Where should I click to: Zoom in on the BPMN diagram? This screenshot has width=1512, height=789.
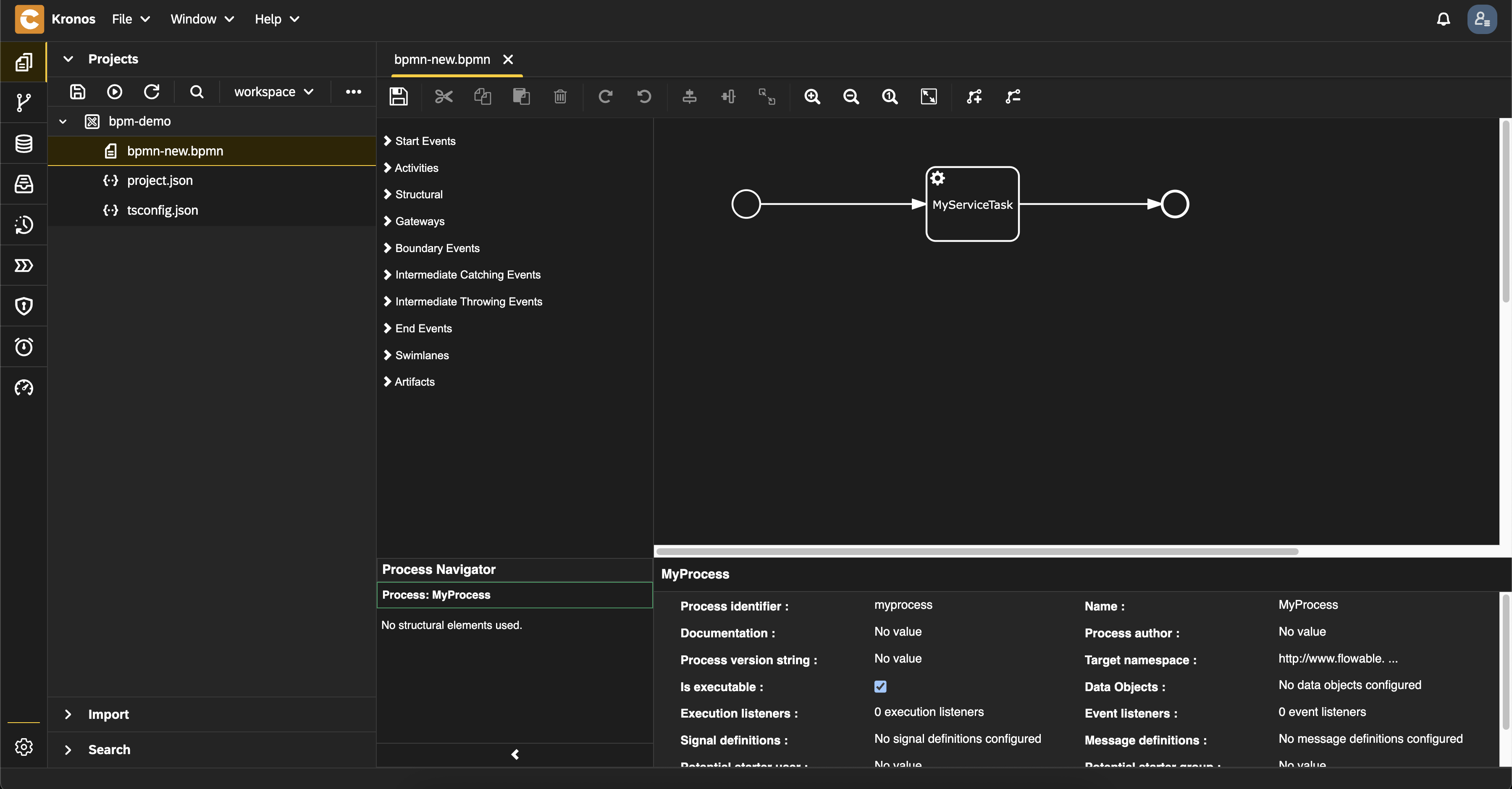click(813, 96)
